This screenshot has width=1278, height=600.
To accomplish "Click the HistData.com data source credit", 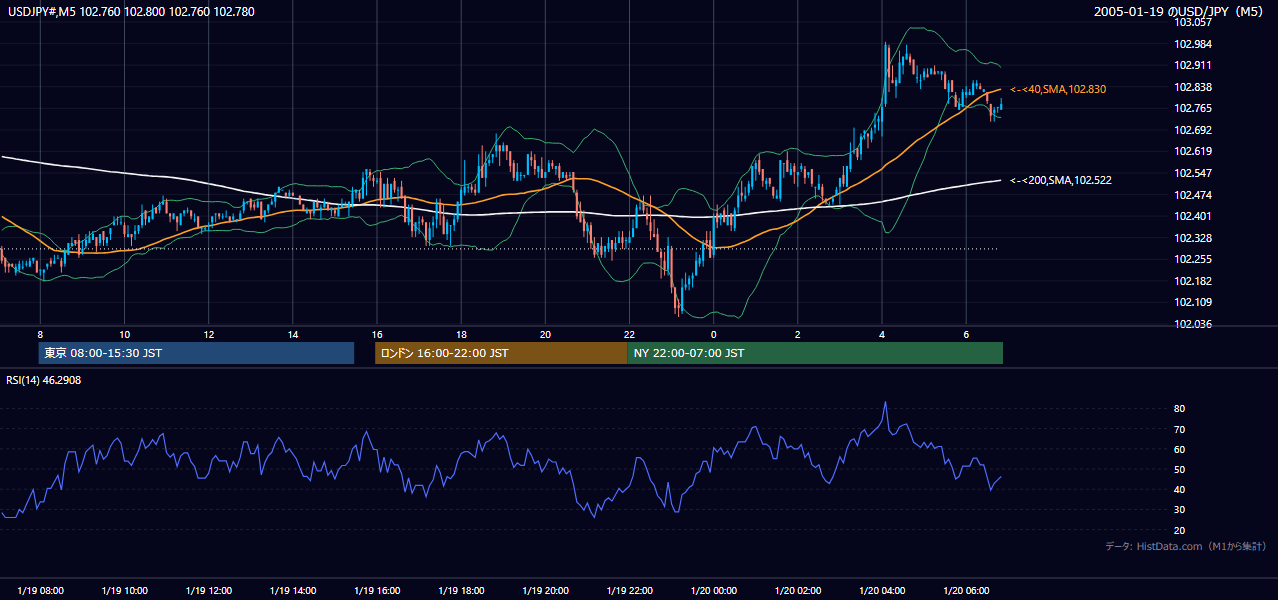I will [x=1186, y=546].
